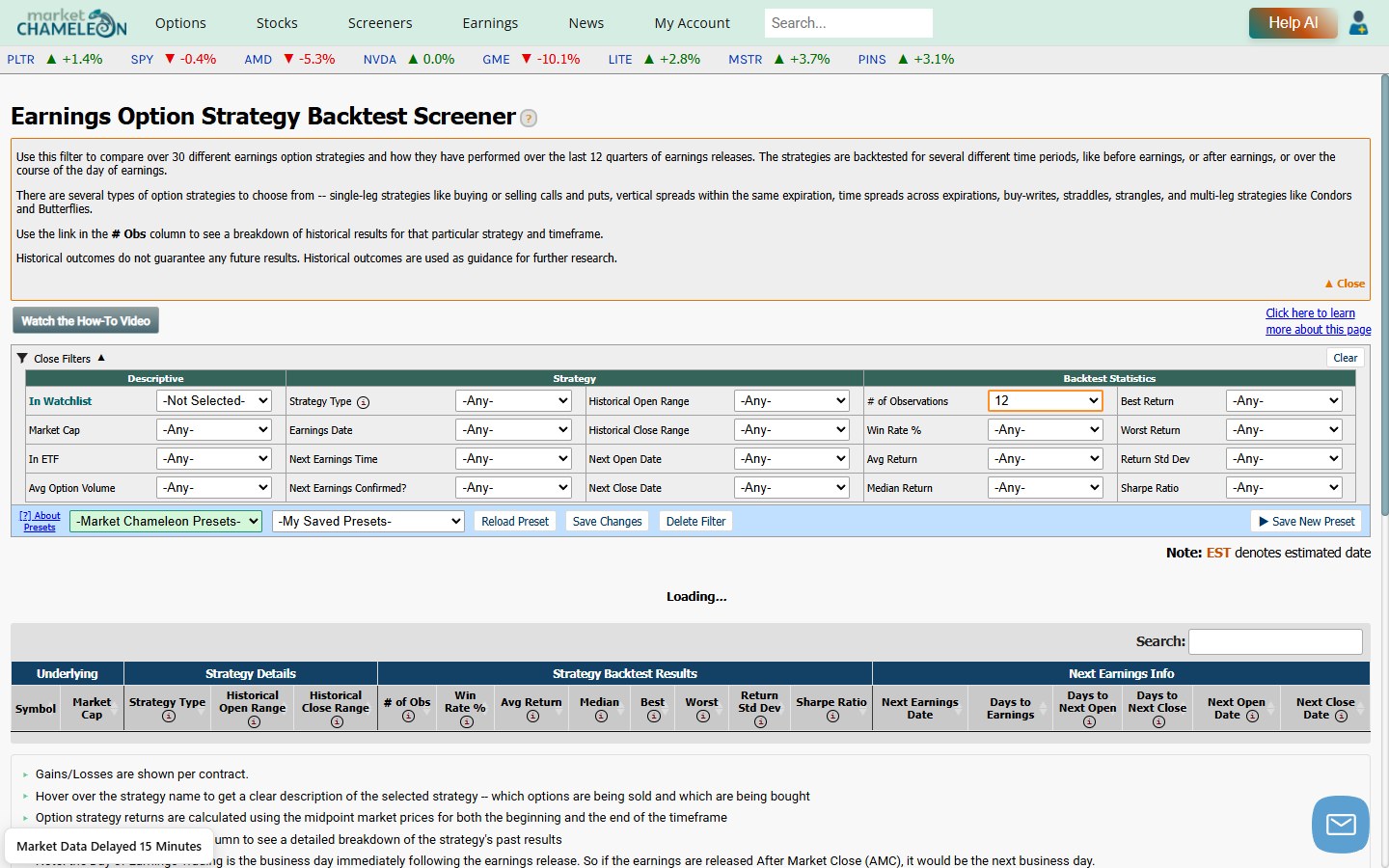This screenshot has width=1389, height=868.
Task: Open the Earnings menu
Action: click(x=490, y=23)
